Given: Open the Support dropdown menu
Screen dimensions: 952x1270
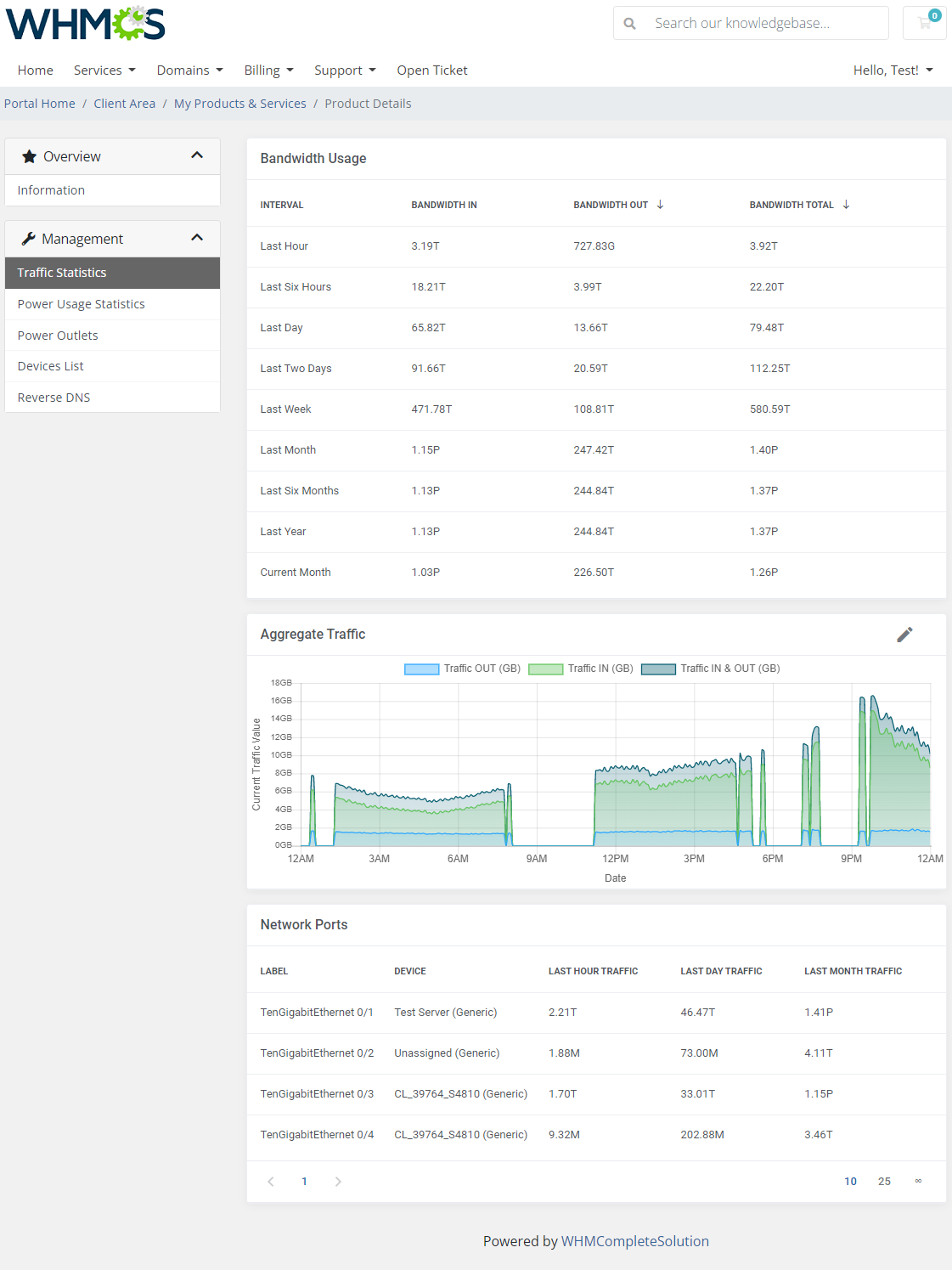Looking at the screenshot, I should tap(345, 71).
